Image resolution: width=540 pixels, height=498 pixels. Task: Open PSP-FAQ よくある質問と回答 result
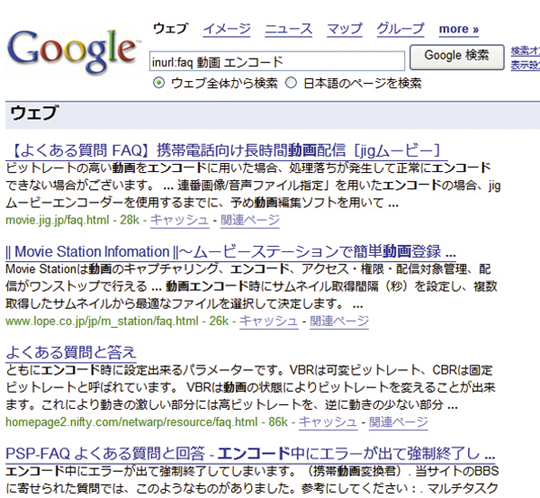pos(250,453)
